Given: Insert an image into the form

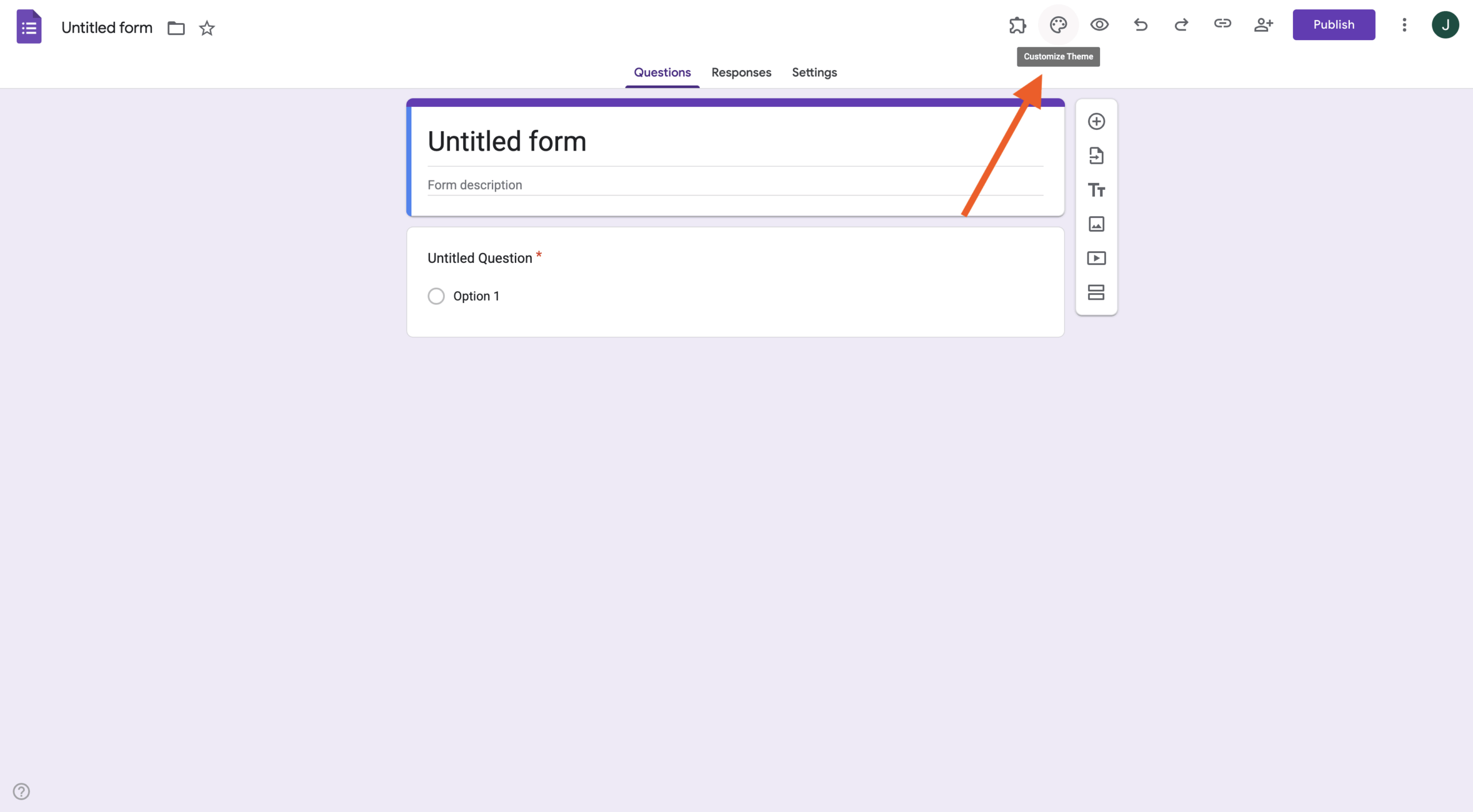Looking at the screenshot, I should (1096, 224).
